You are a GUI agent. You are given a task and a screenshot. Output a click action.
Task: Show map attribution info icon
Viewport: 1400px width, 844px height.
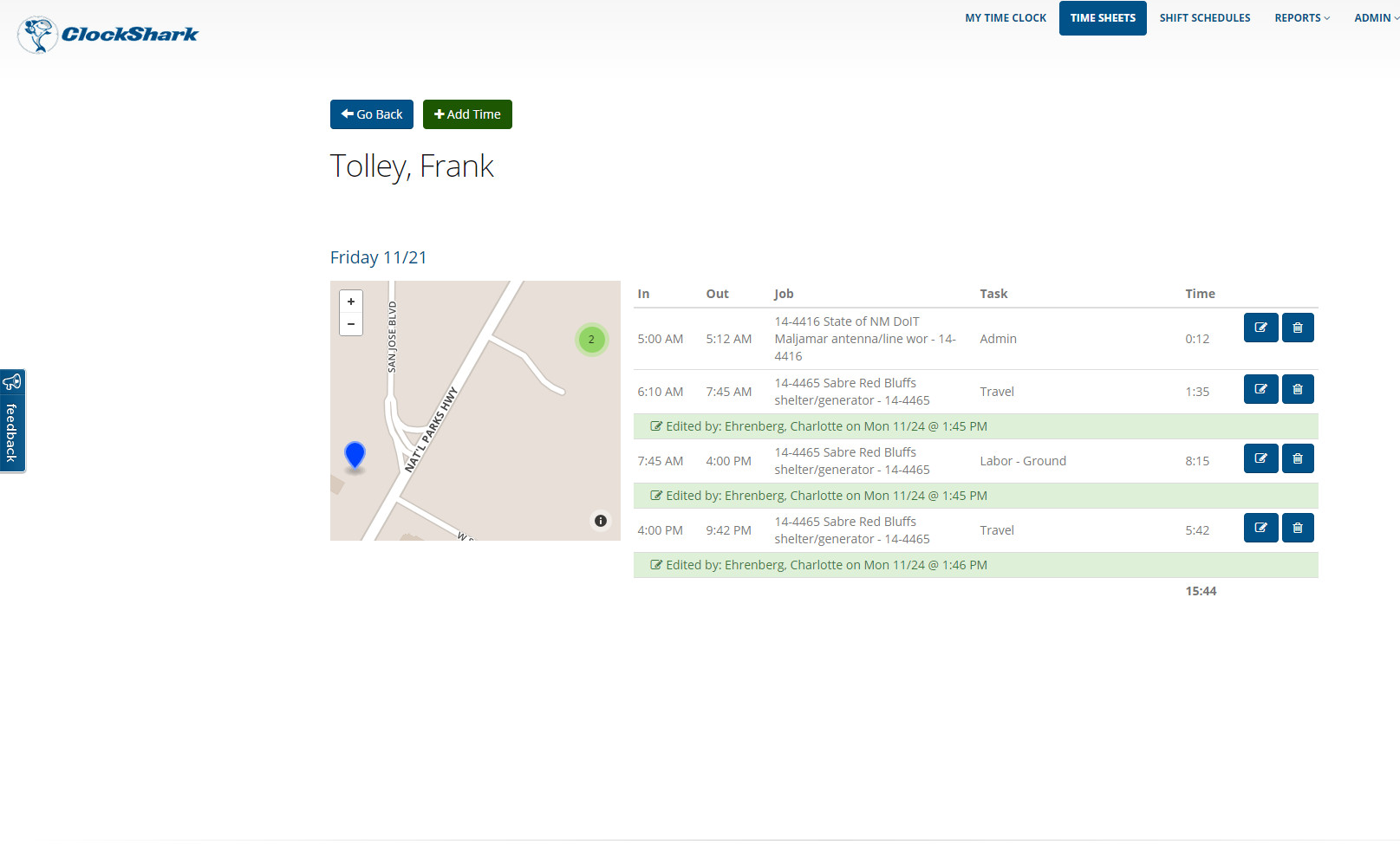coord(601,521)
